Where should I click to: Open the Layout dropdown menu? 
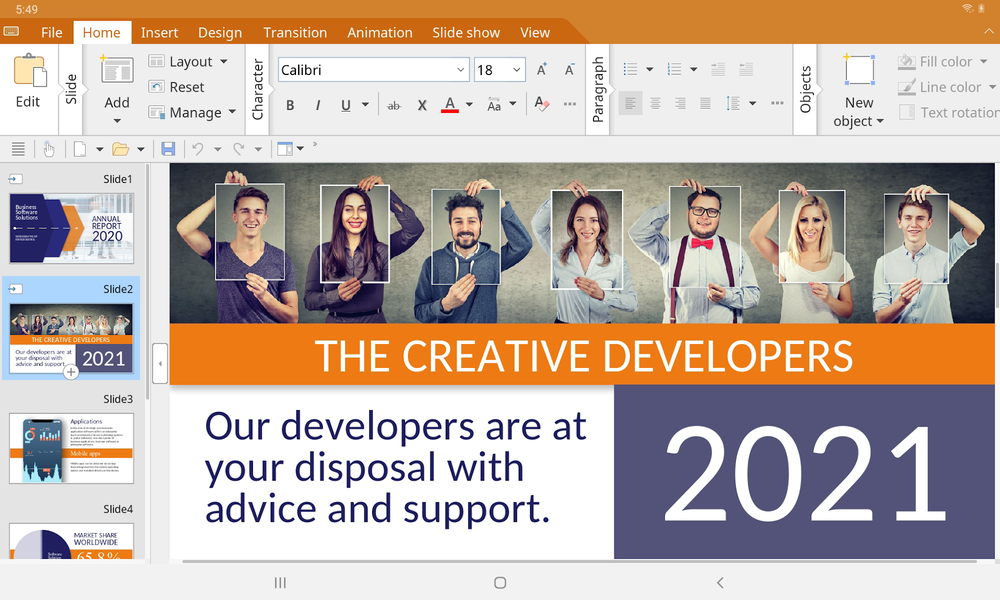pyautogui.click(x=189, y=62)
